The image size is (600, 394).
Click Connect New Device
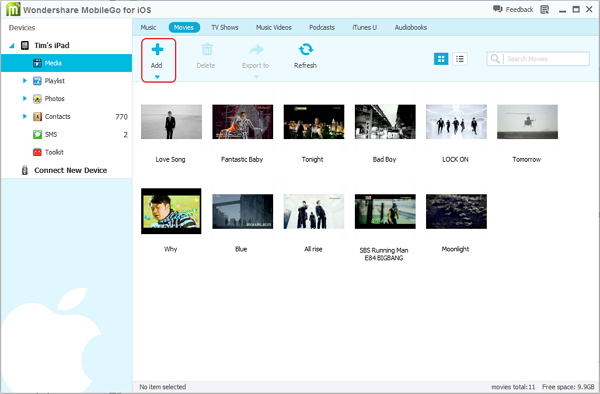[70, 170]
